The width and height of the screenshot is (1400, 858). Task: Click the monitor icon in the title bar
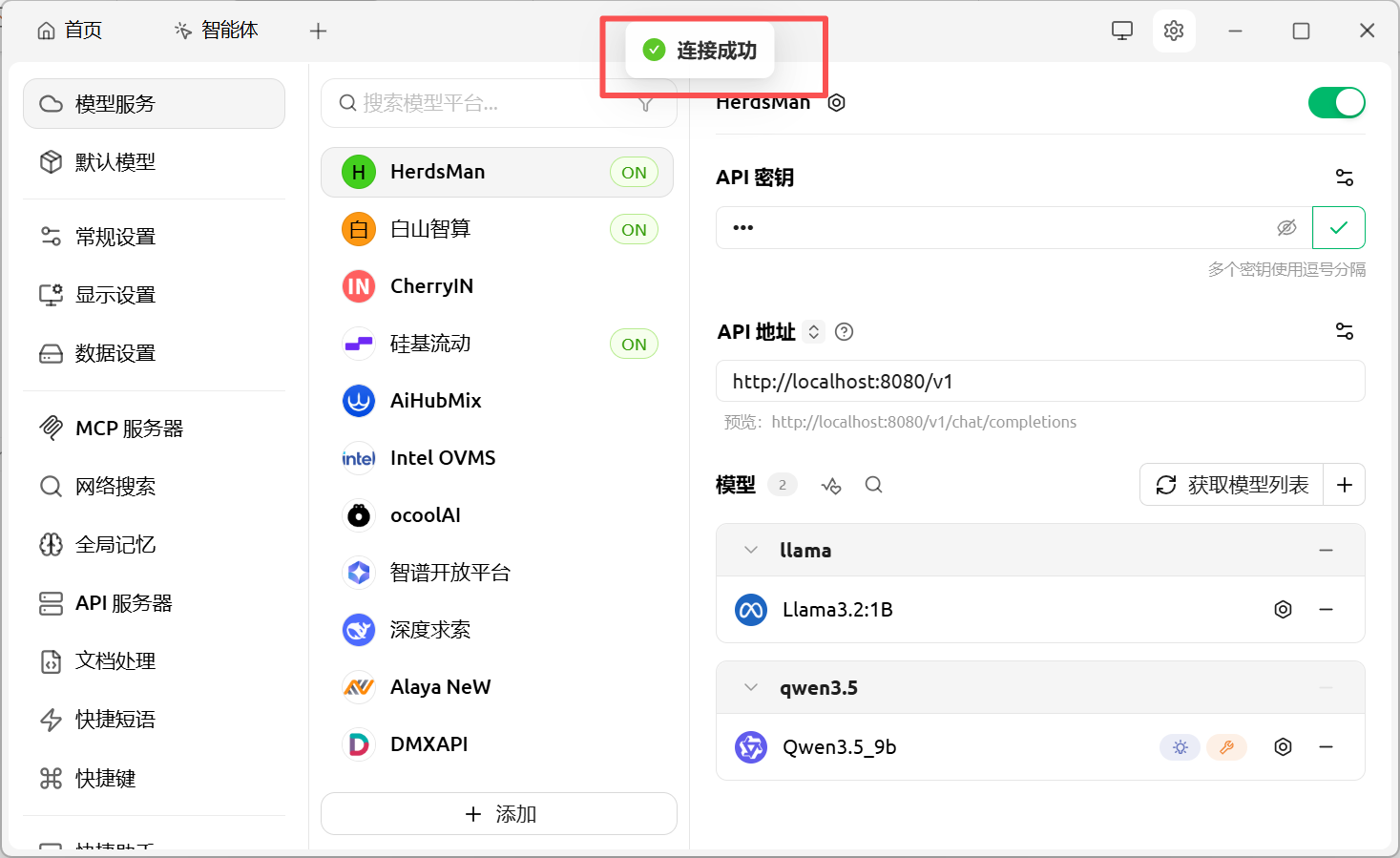(x=1122, y=31)
